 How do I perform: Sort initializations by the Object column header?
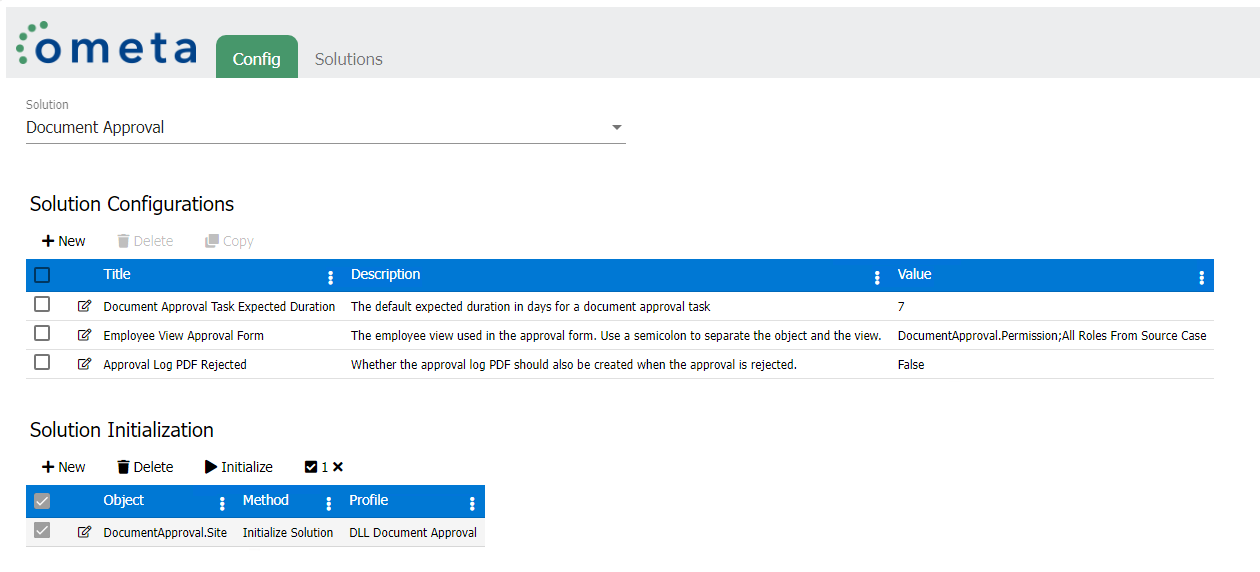point(124,500)
